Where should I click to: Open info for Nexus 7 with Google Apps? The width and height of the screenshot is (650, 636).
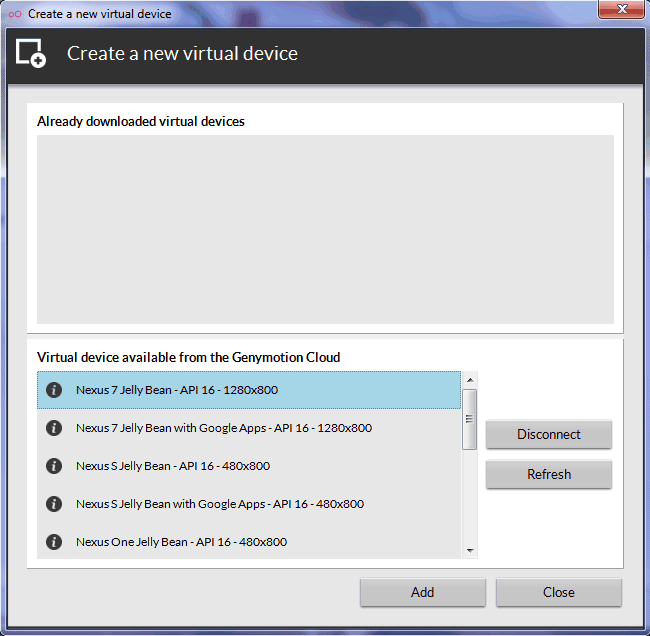pyautogui.click(x=54, y=428)
